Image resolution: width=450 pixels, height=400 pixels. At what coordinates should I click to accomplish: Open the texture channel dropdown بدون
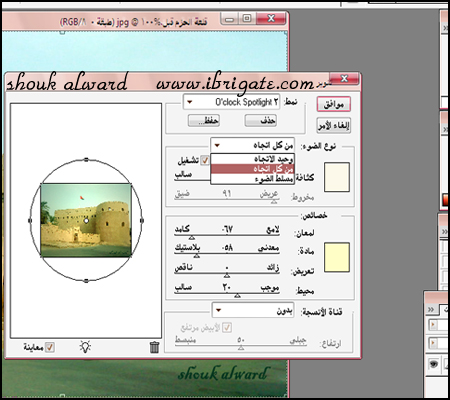(253, 310)
